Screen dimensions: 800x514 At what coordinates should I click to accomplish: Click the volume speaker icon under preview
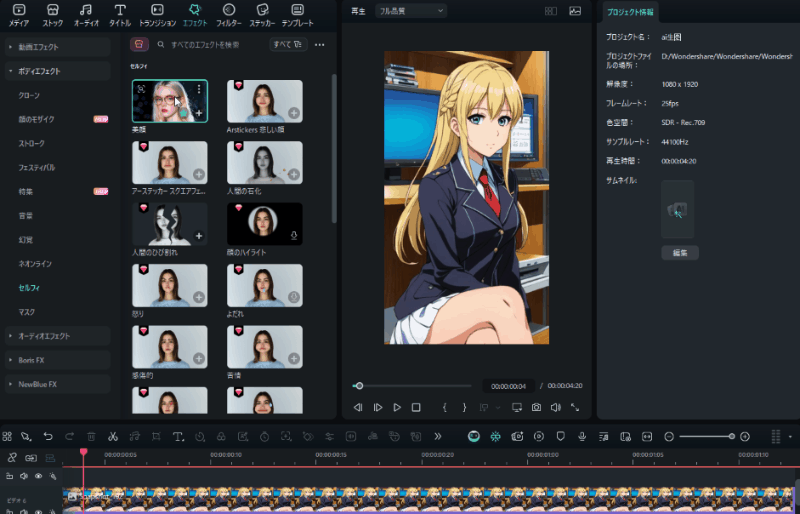[556, 407]
